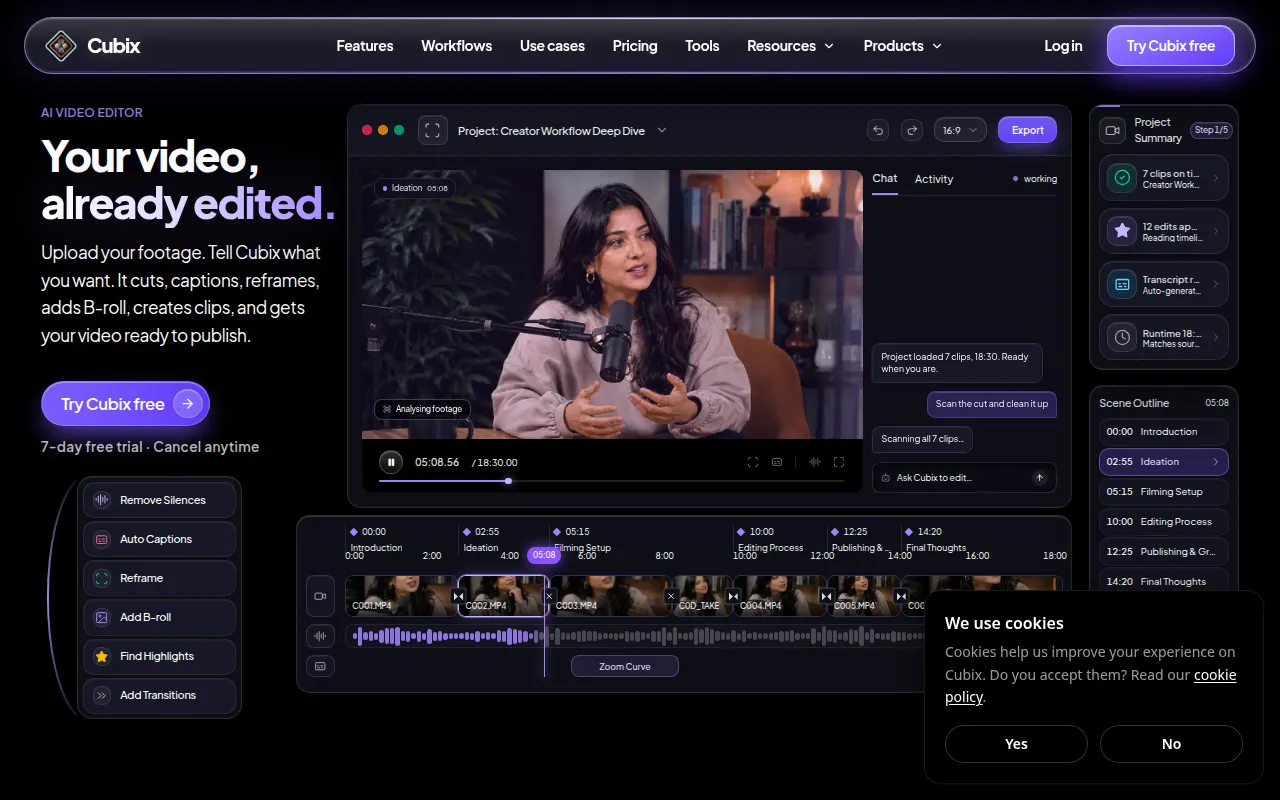
Task: Click the Add Transitions feature icon
Action: coord(101,695)
